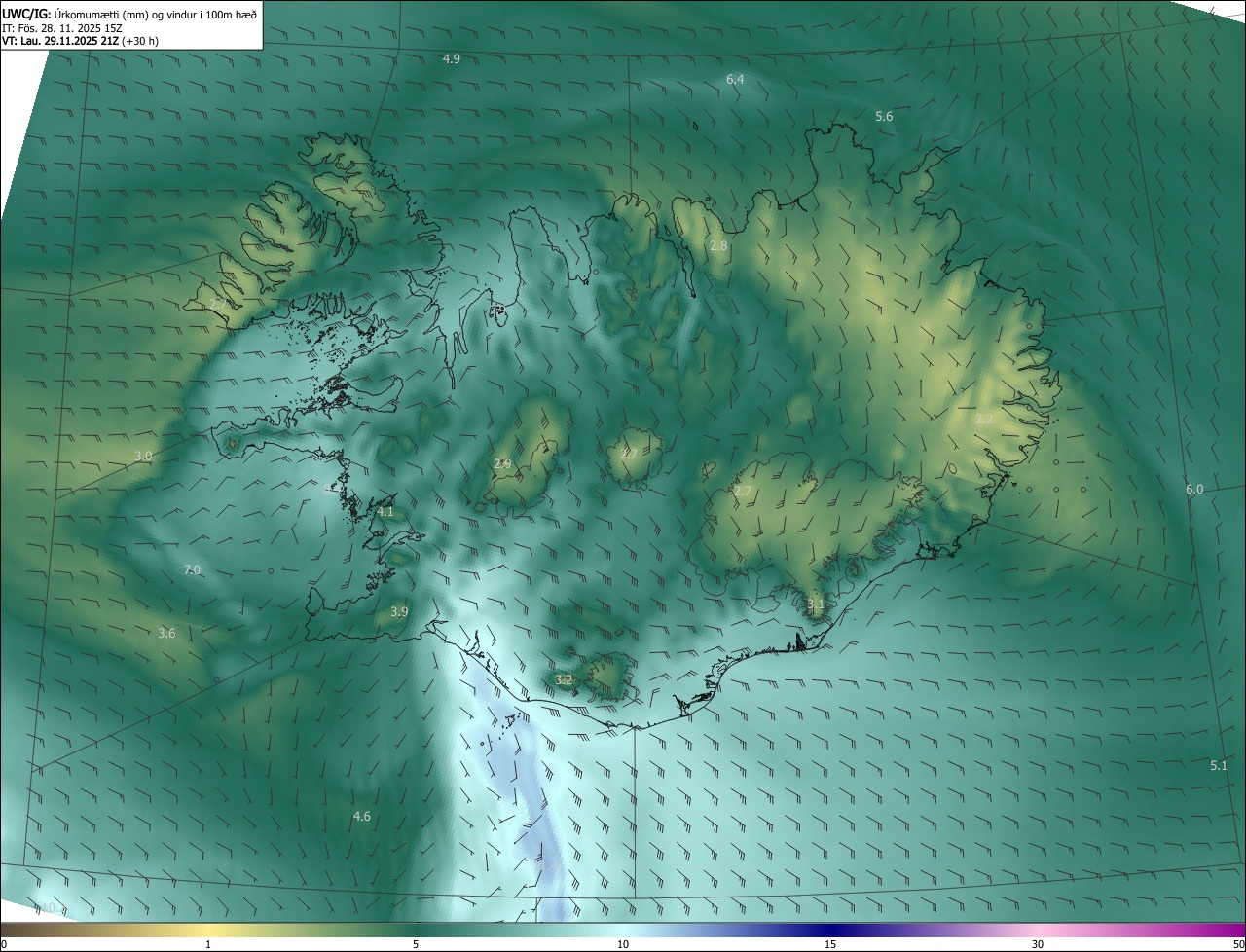Click the map value "3.0"

143,456
